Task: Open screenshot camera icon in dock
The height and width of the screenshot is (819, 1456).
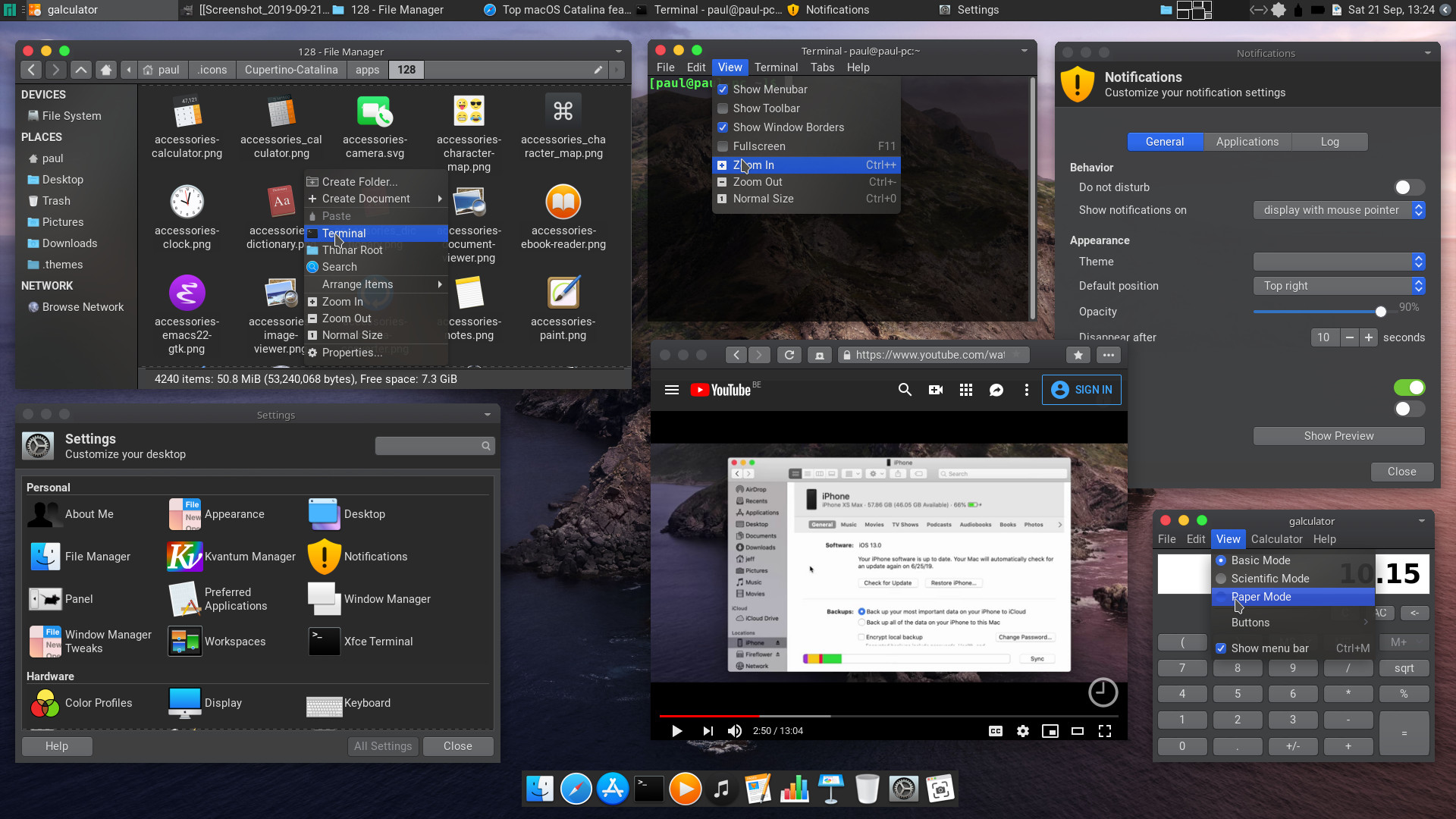Action: pyautogui.click(x=940, y=789)
